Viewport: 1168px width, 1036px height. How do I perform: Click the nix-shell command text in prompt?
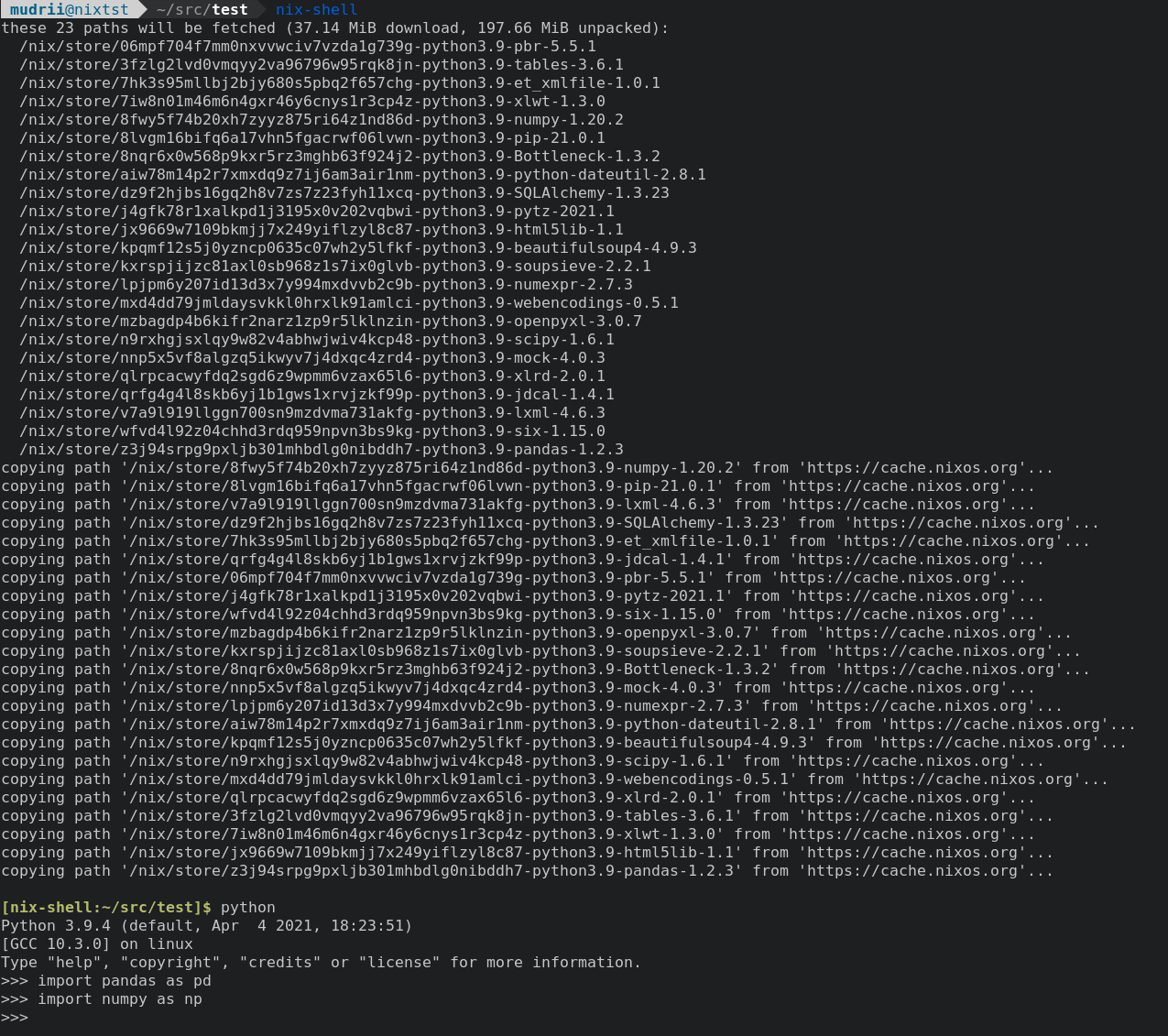coord(317,9)
